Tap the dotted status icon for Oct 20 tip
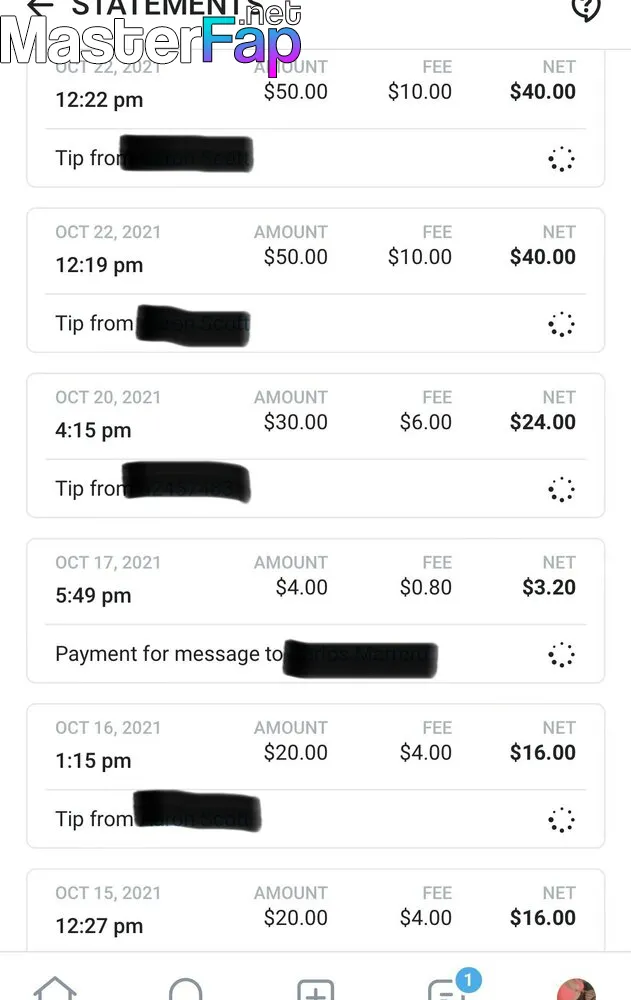The image size is (631, 1000). (x=561, y=489)
